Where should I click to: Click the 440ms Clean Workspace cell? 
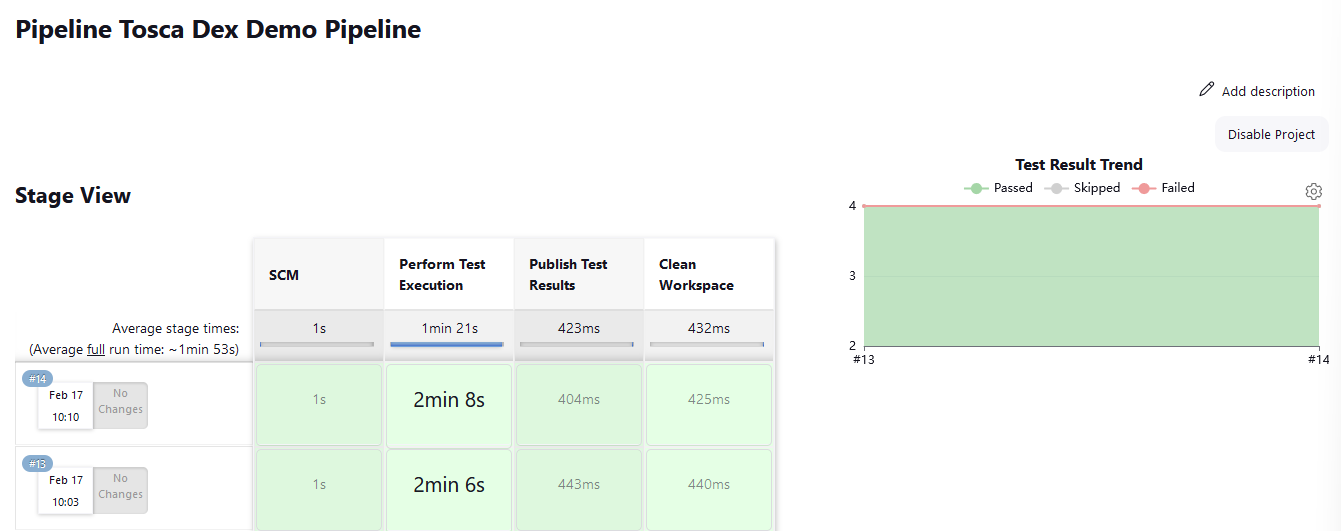[708, 485]
